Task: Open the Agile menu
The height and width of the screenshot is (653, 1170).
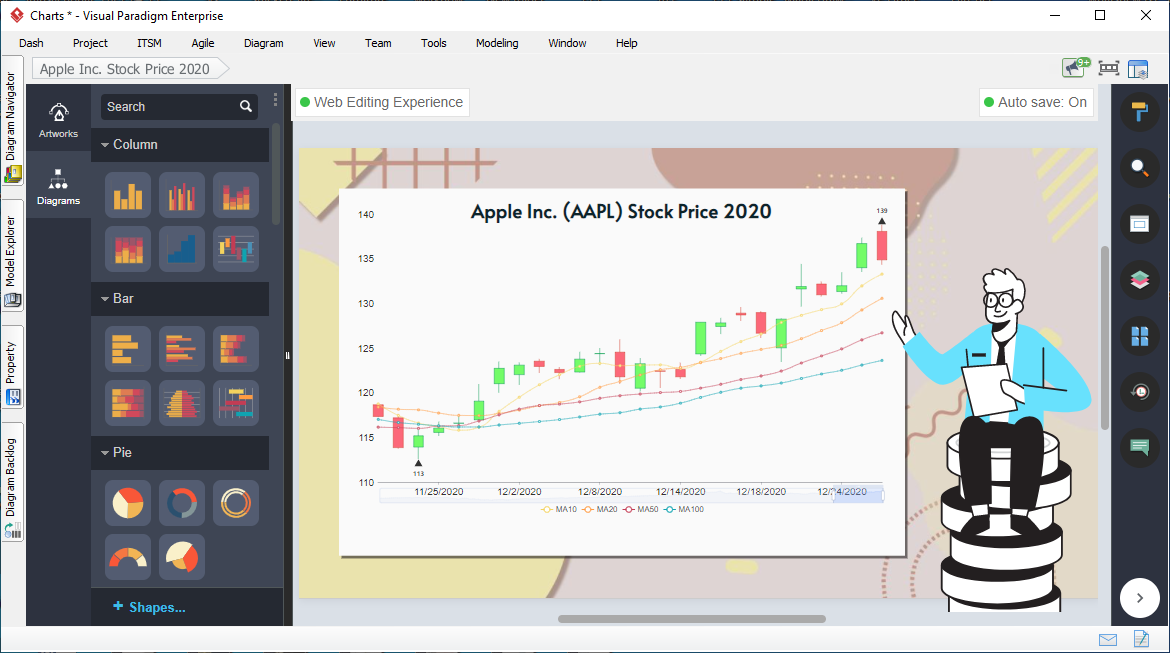Action: coord(203,43)
